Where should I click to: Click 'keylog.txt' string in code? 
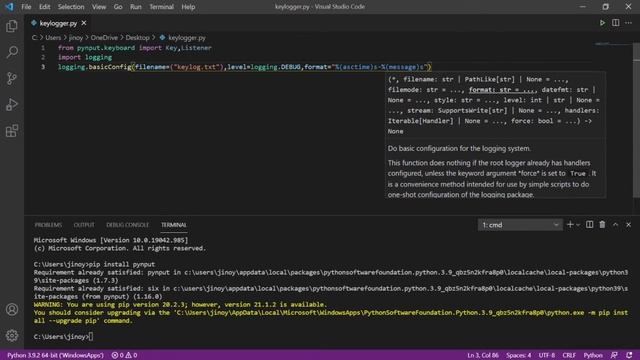[198, 67]
